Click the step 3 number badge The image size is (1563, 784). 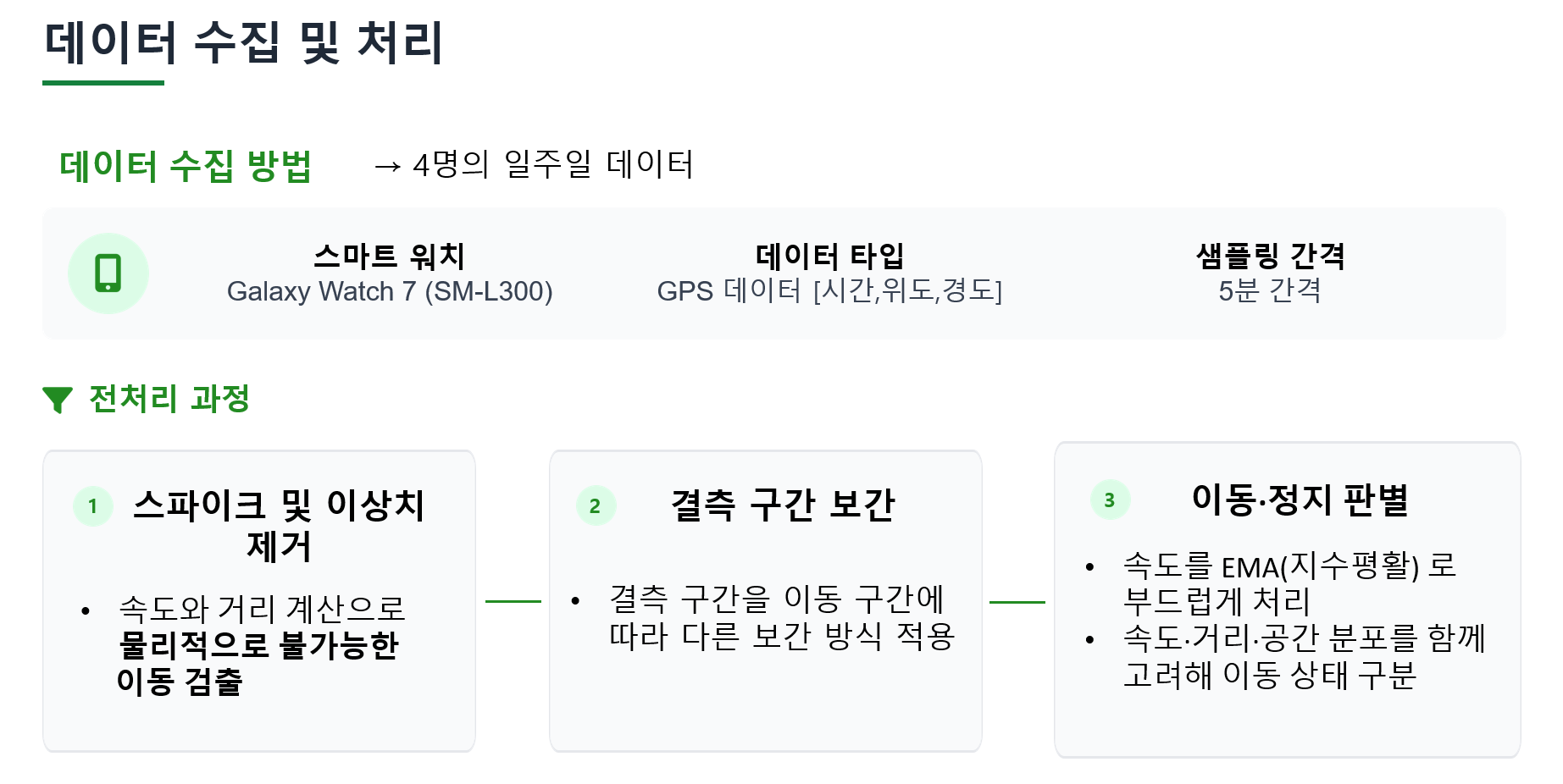[1110, 500]
